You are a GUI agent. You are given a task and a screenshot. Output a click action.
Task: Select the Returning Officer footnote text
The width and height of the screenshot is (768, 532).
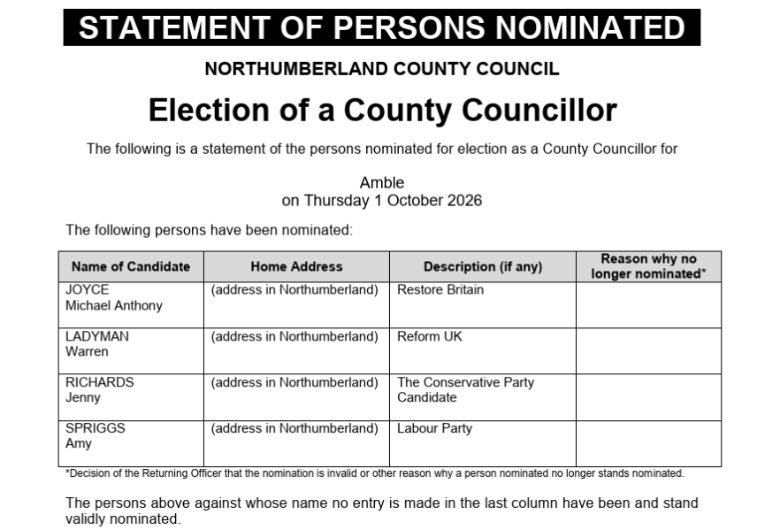(x=375, y=474)
